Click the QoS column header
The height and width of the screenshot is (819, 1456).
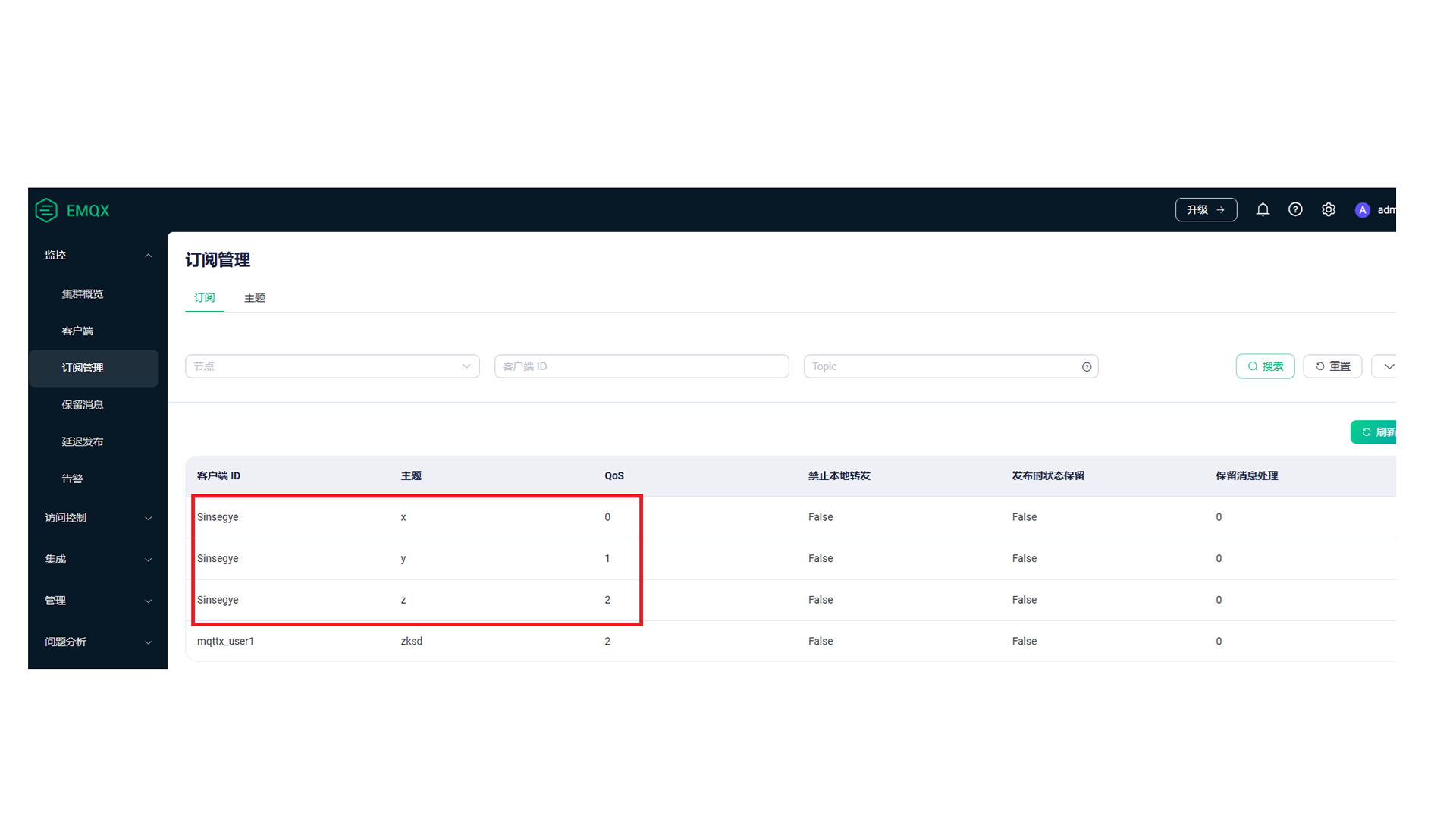tap(614, 476)
